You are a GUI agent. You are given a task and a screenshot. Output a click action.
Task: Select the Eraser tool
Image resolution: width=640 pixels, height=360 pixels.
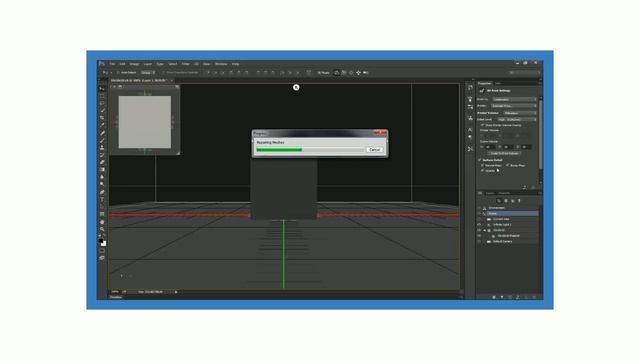pos(102,162)
